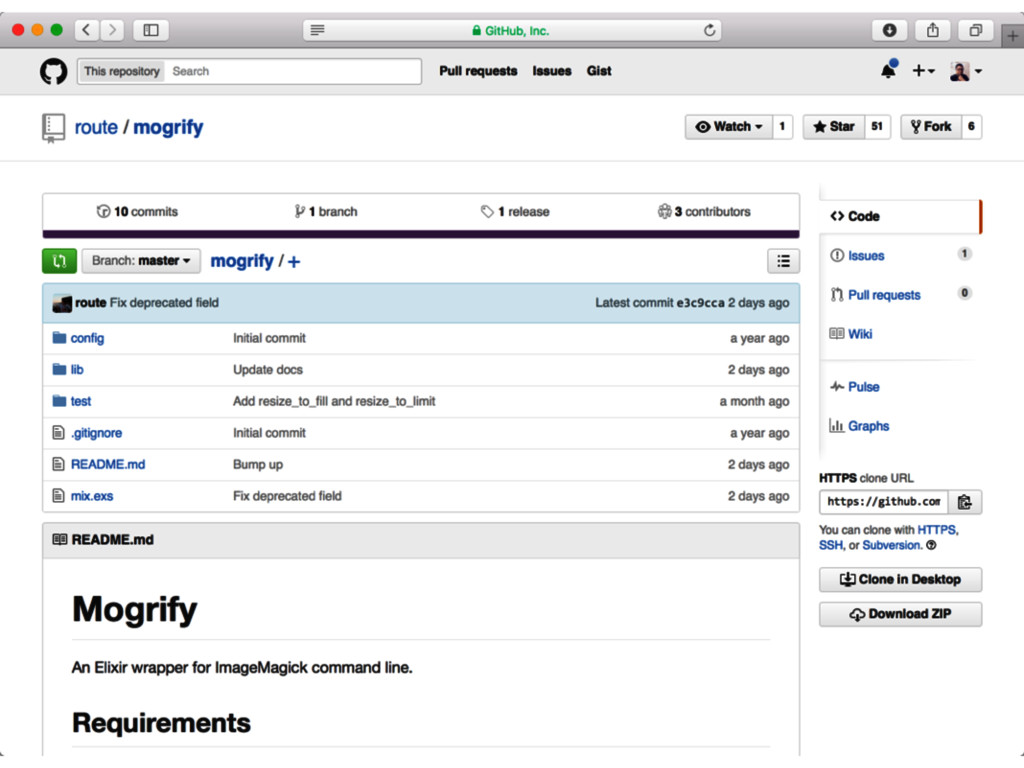Open the .gitignore file
This screenshot has width=1024, height=768.
click(96, 433)
